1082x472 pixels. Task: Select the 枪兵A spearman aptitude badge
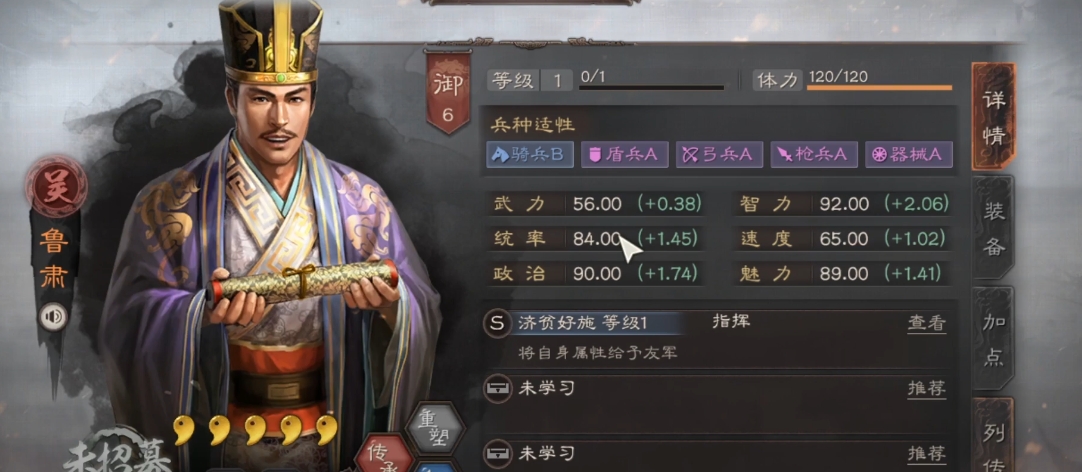(814, 155)
